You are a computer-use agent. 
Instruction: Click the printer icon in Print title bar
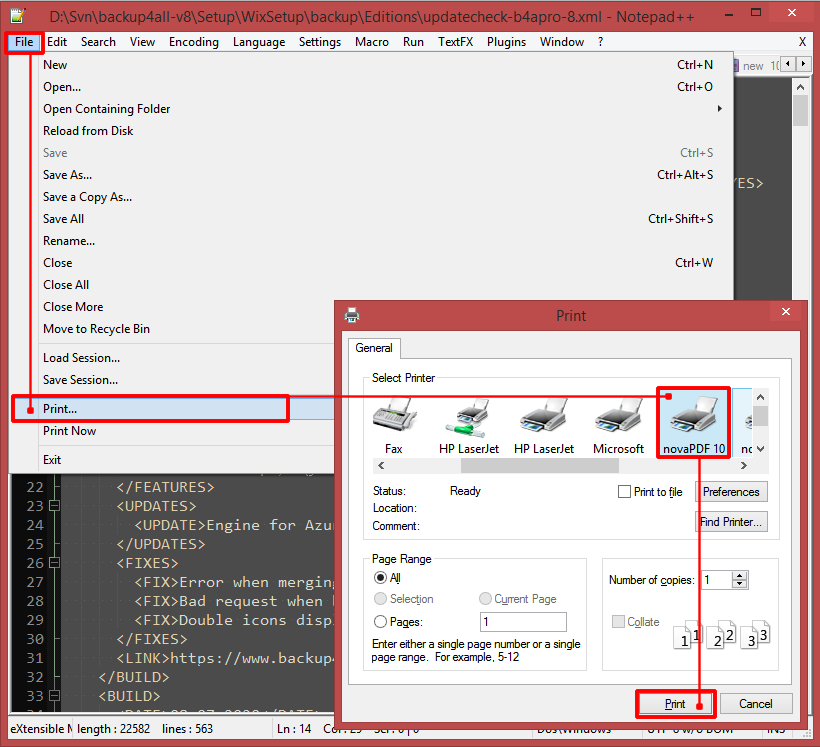click(x=352, y=315)
